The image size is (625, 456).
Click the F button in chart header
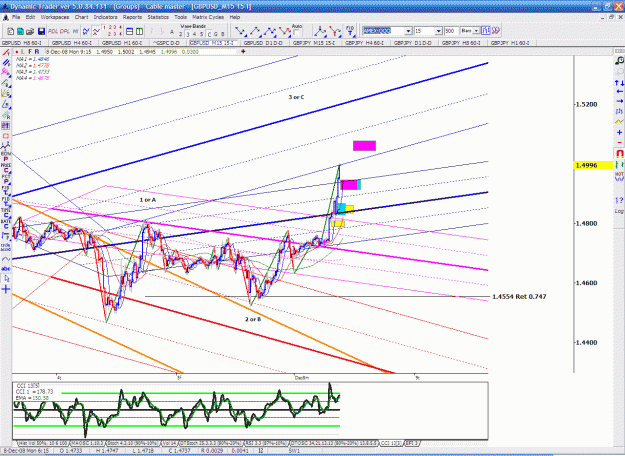[x=30, y=52]
